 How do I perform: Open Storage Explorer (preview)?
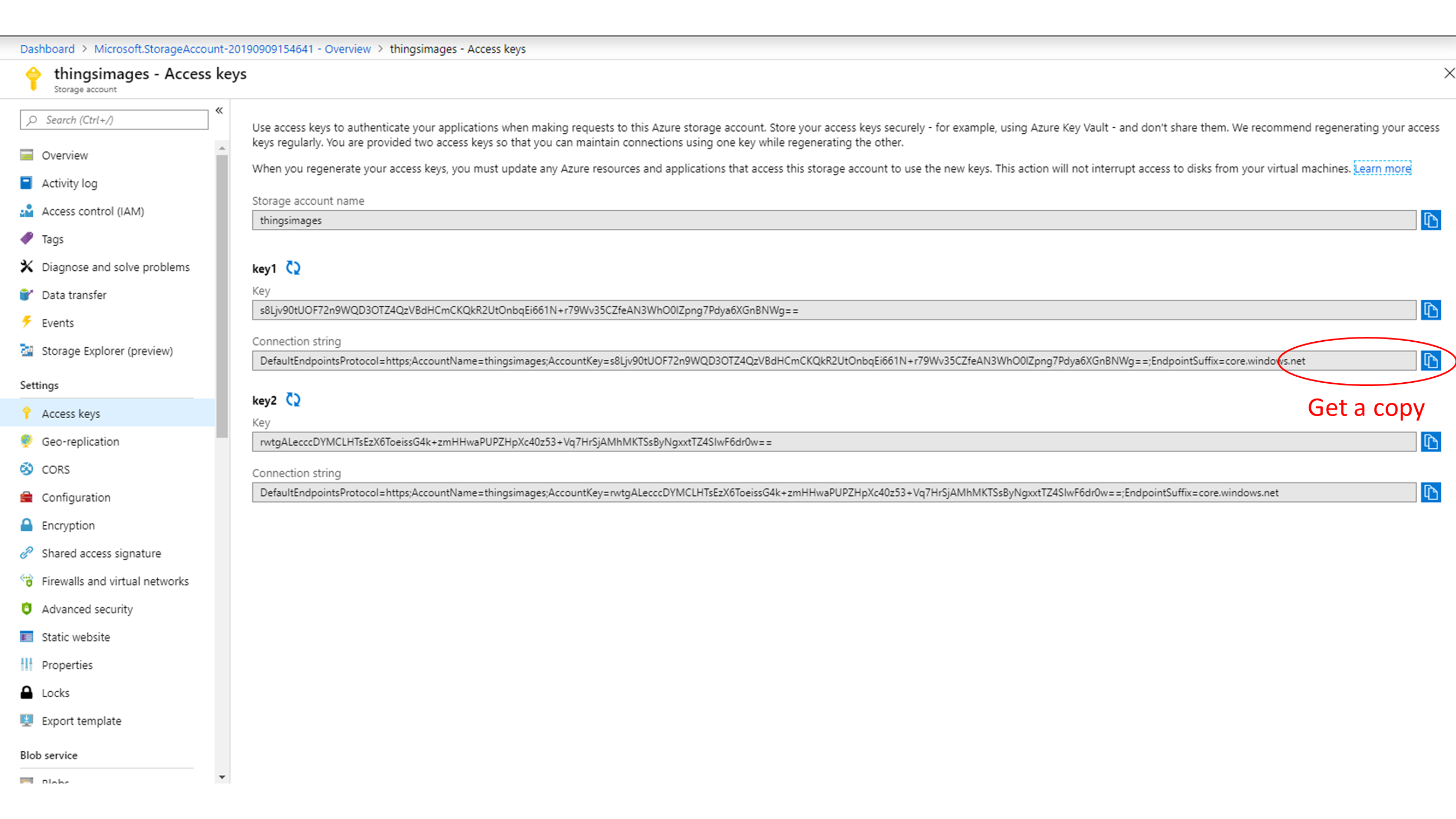tap(107, 351)
